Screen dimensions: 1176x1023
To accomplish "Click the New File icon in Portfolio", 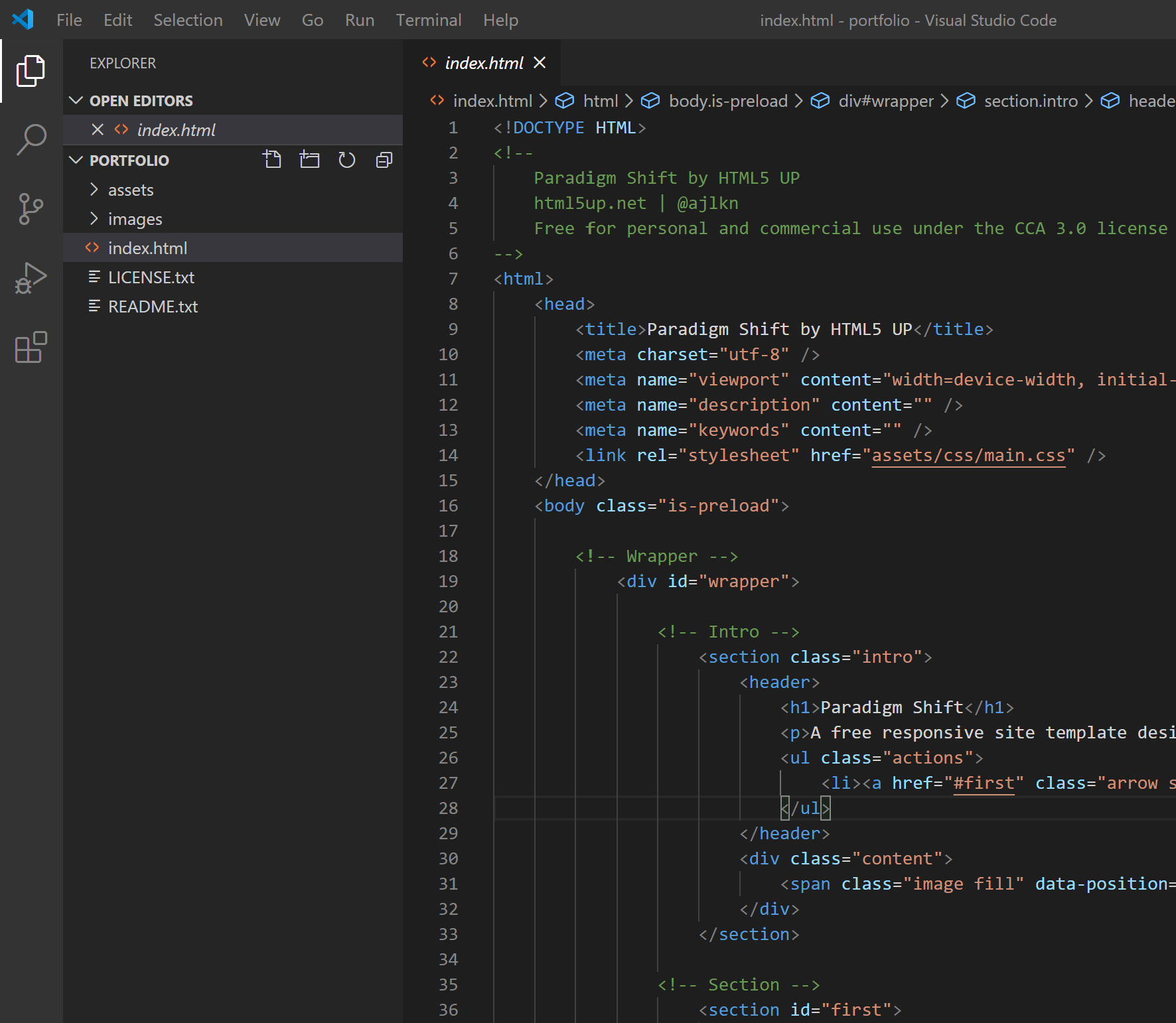I will 272,160.
